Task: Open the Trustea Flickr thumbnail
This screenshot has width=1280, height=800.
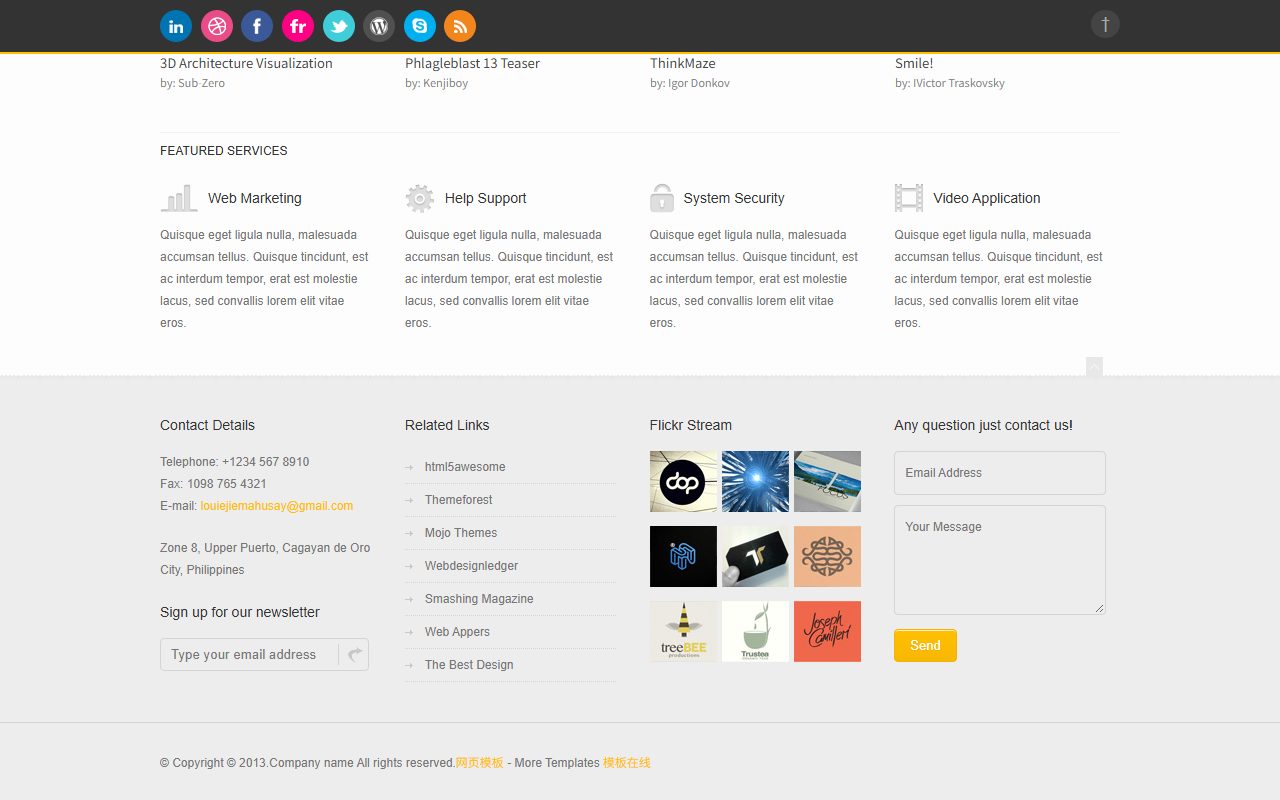Action: click(x=755, y=632)
